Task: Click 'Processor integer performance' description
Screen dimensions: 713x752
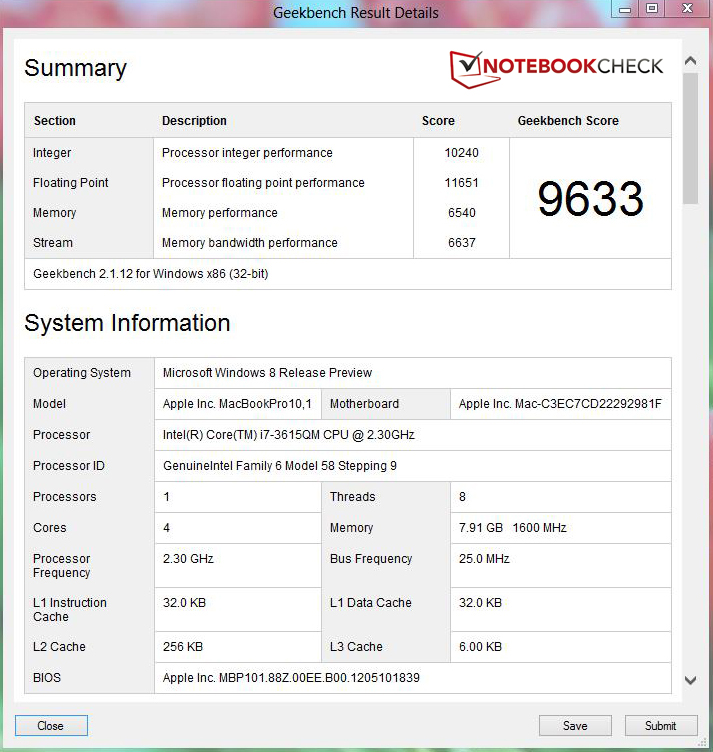Action: (x=247, y=153)
